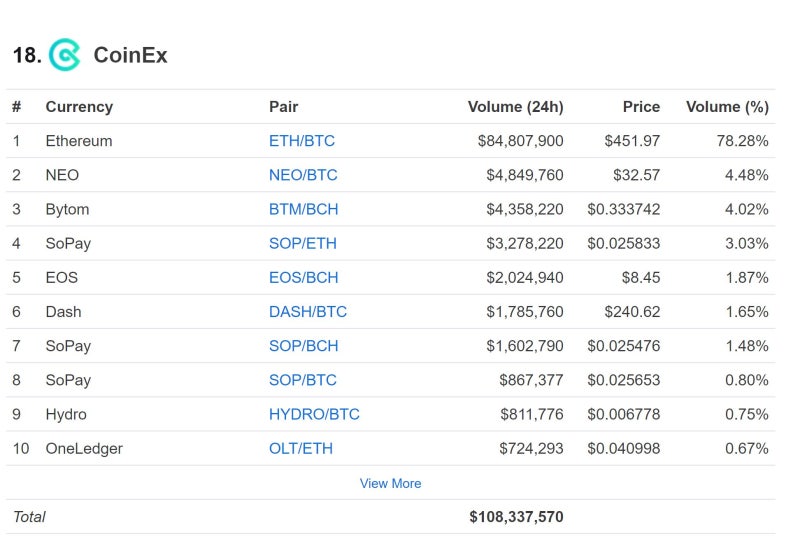
Task: Click the $0.040998 OneLedger price
Action: point(623,449)
